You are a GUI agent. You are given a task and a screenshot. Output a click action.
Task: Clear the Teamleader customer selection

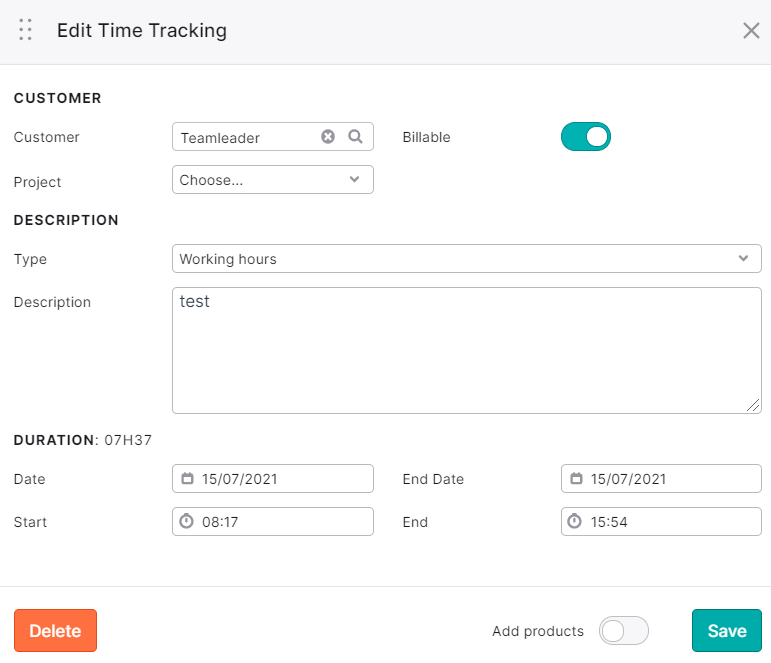(328, 136)
